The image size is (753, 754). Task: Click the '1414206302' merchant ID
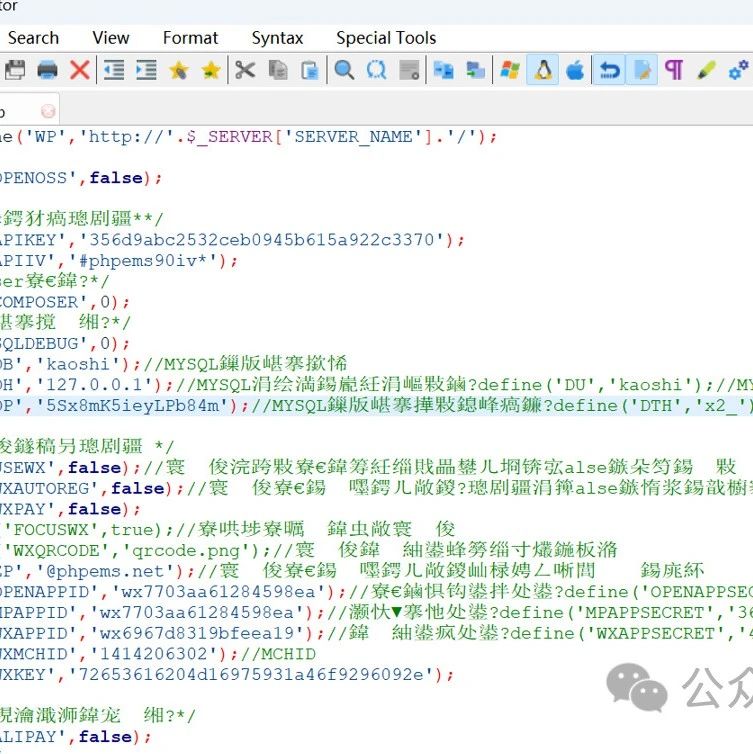point(153,653)
